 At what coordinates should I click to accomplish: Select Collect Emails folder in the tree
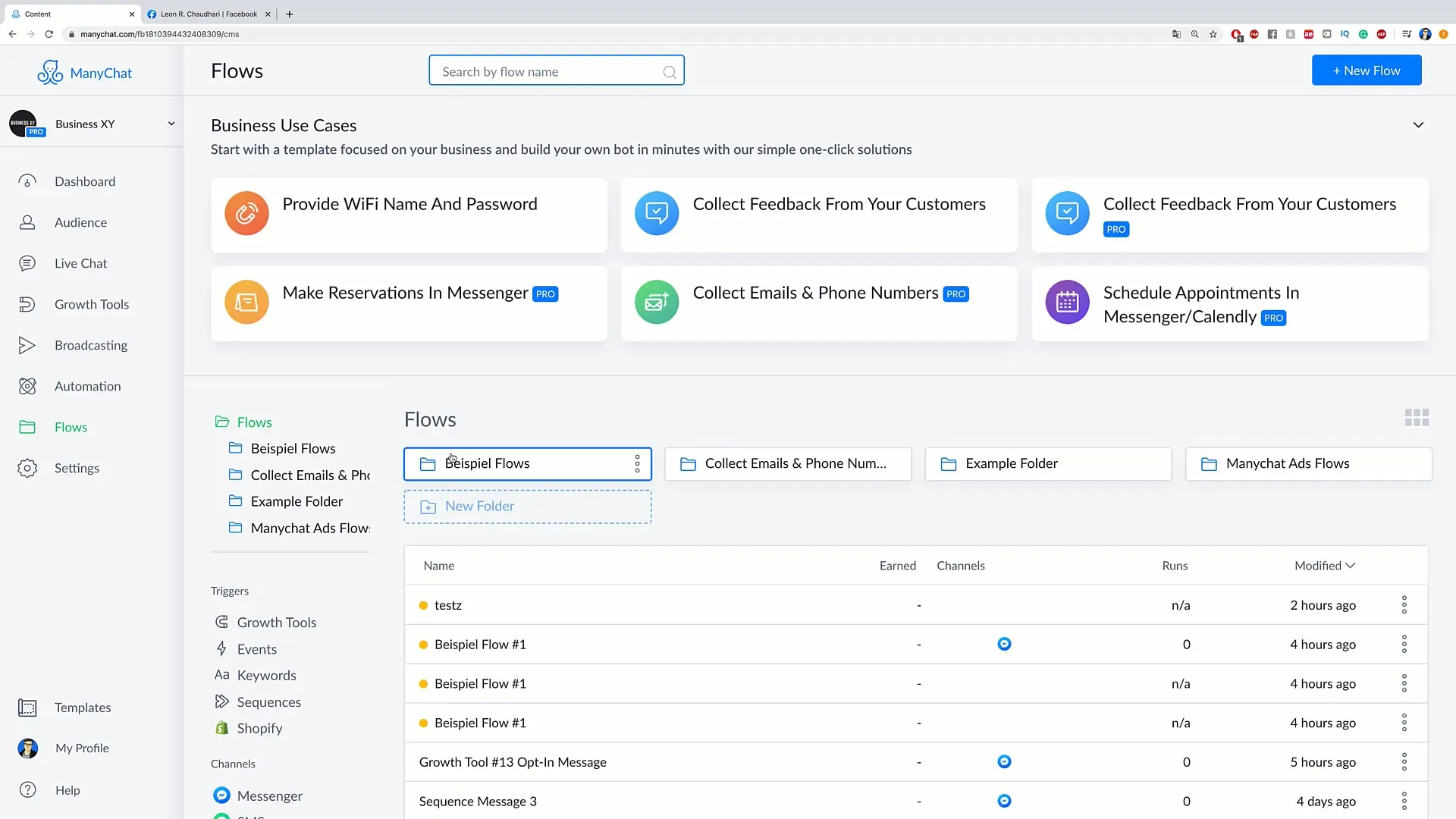(x=310, y=475)
